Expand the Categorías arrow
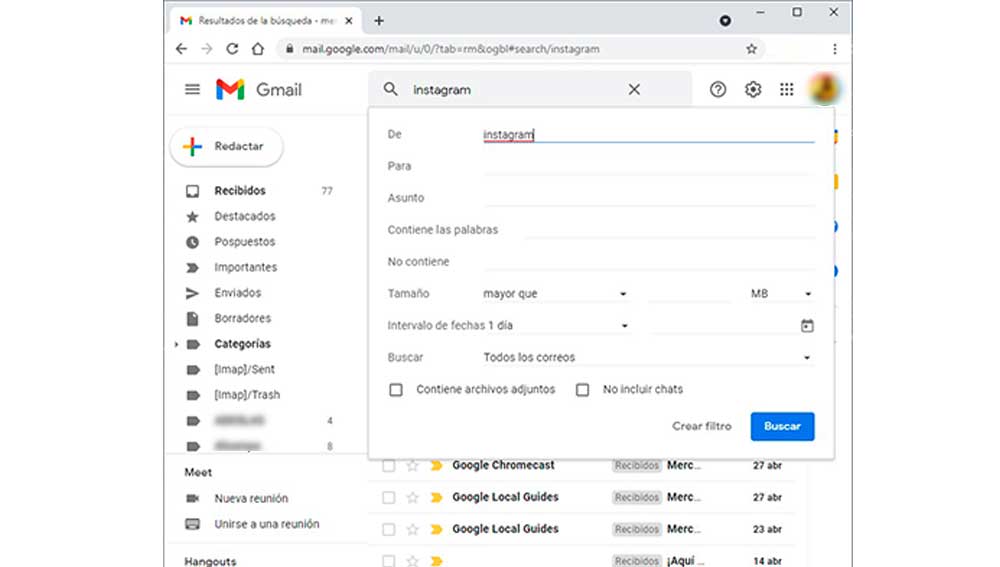This screenshot has width=1000, height=567. pos(177,344)
